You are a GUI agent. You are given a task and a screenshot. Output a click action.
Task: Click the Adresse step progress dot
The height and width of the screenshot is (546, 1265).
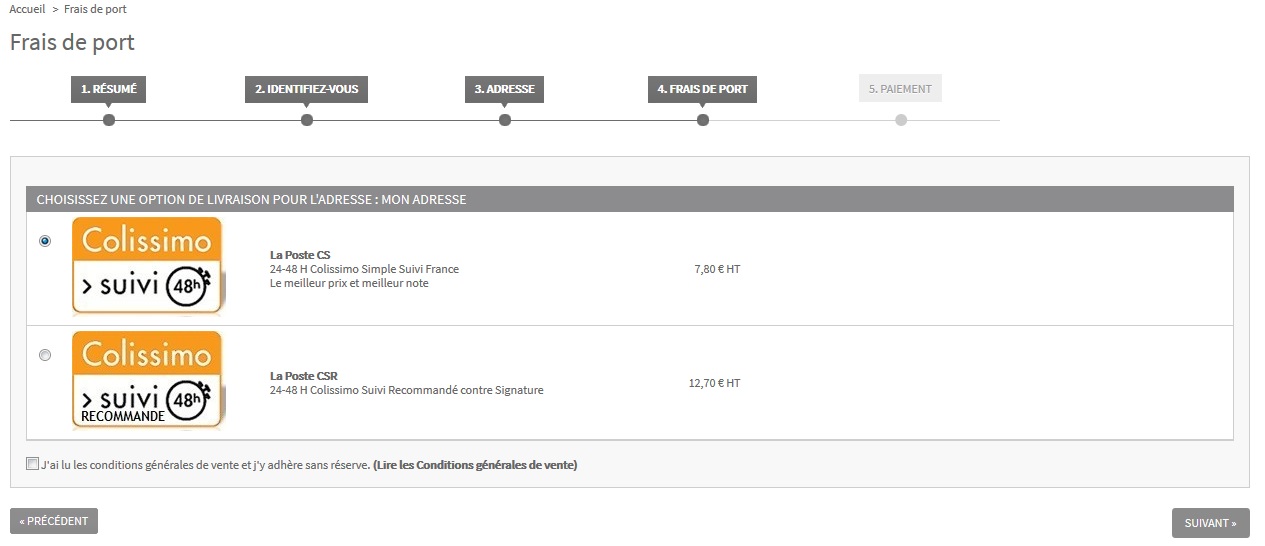(x=505, y=120)
